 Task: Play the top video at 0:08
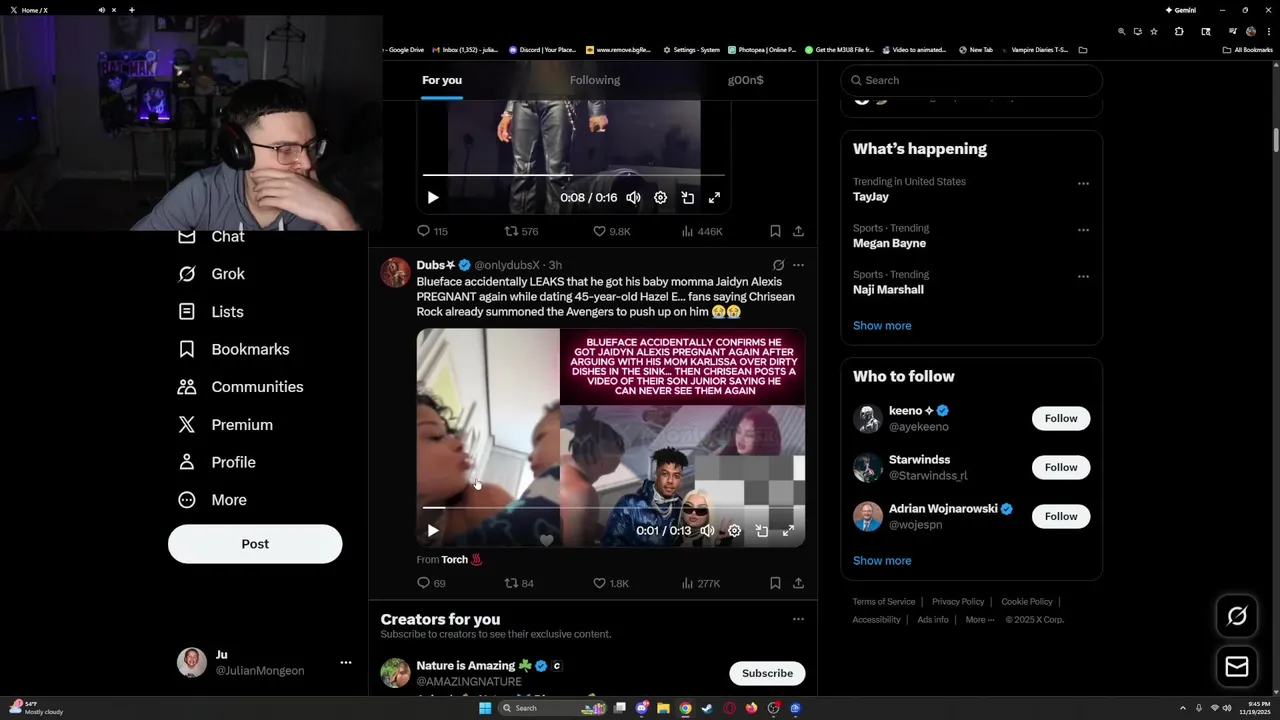click(x=433, y=198)
